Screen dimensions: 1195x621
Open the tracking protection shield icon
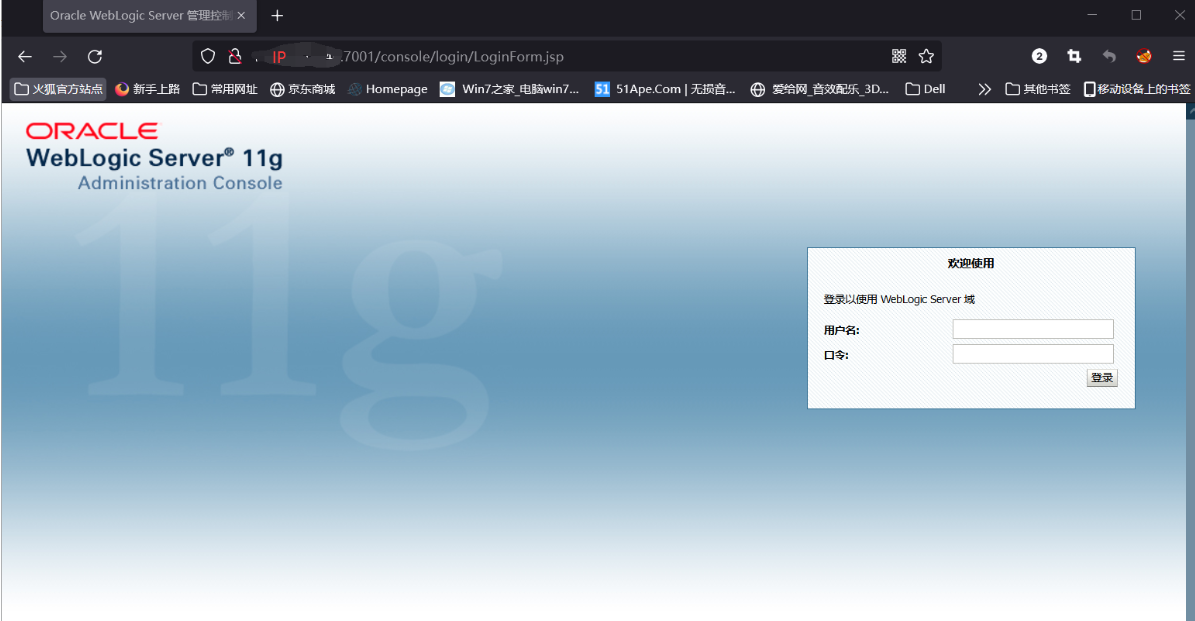point(207,56)
